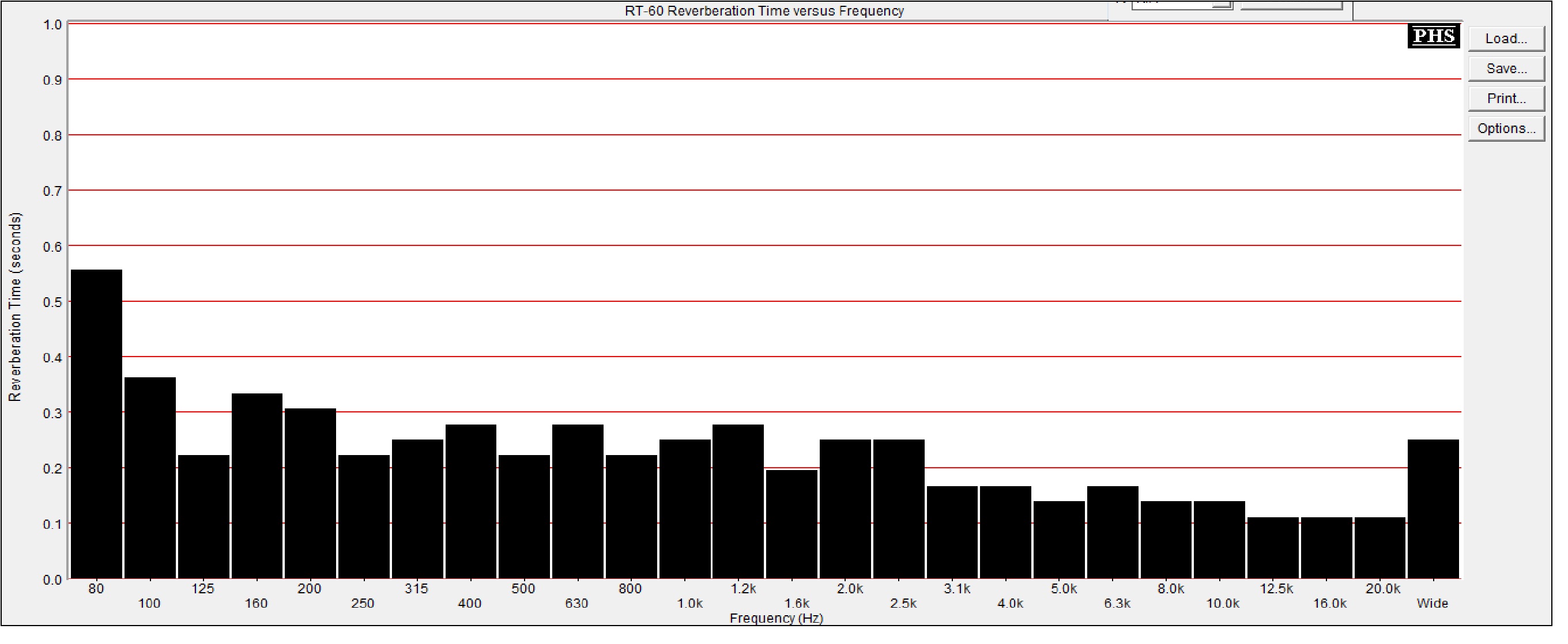
Task: Click the PHS logo icon
Action: 1433,36
